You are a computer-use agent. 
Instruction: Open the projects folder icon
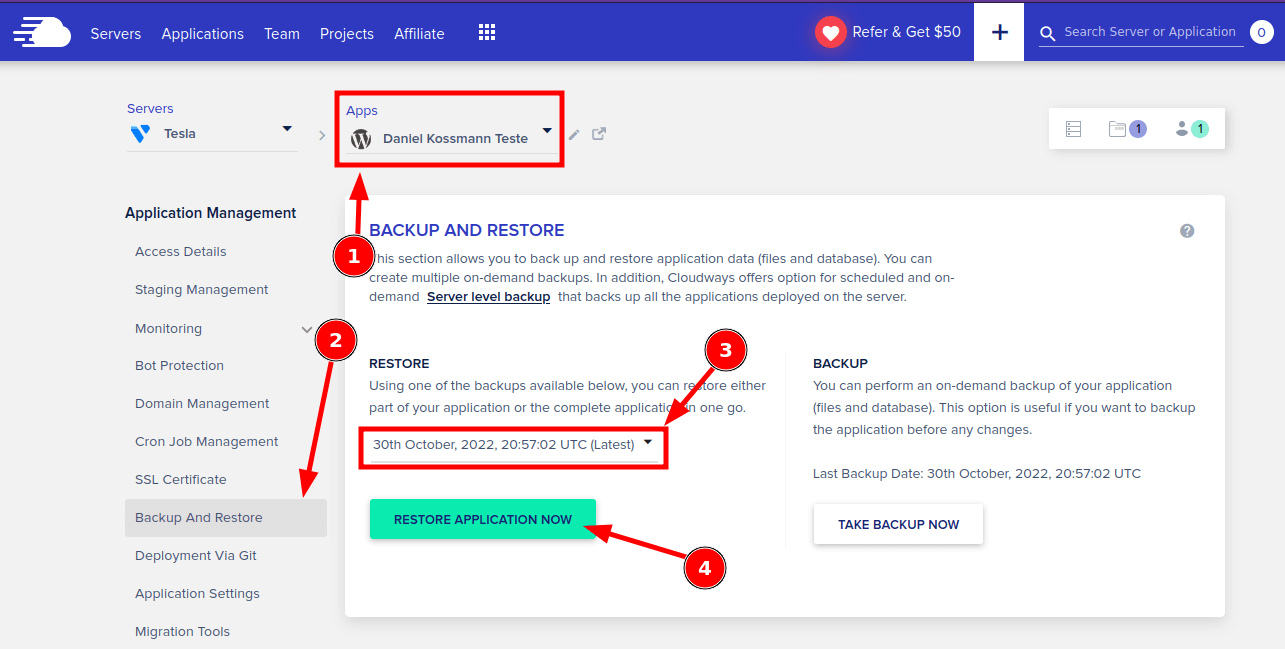(x=1118, y=129)
